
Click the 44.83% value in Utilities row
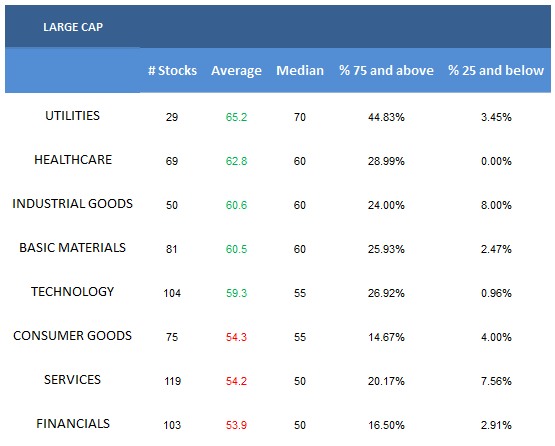(386, 117)
